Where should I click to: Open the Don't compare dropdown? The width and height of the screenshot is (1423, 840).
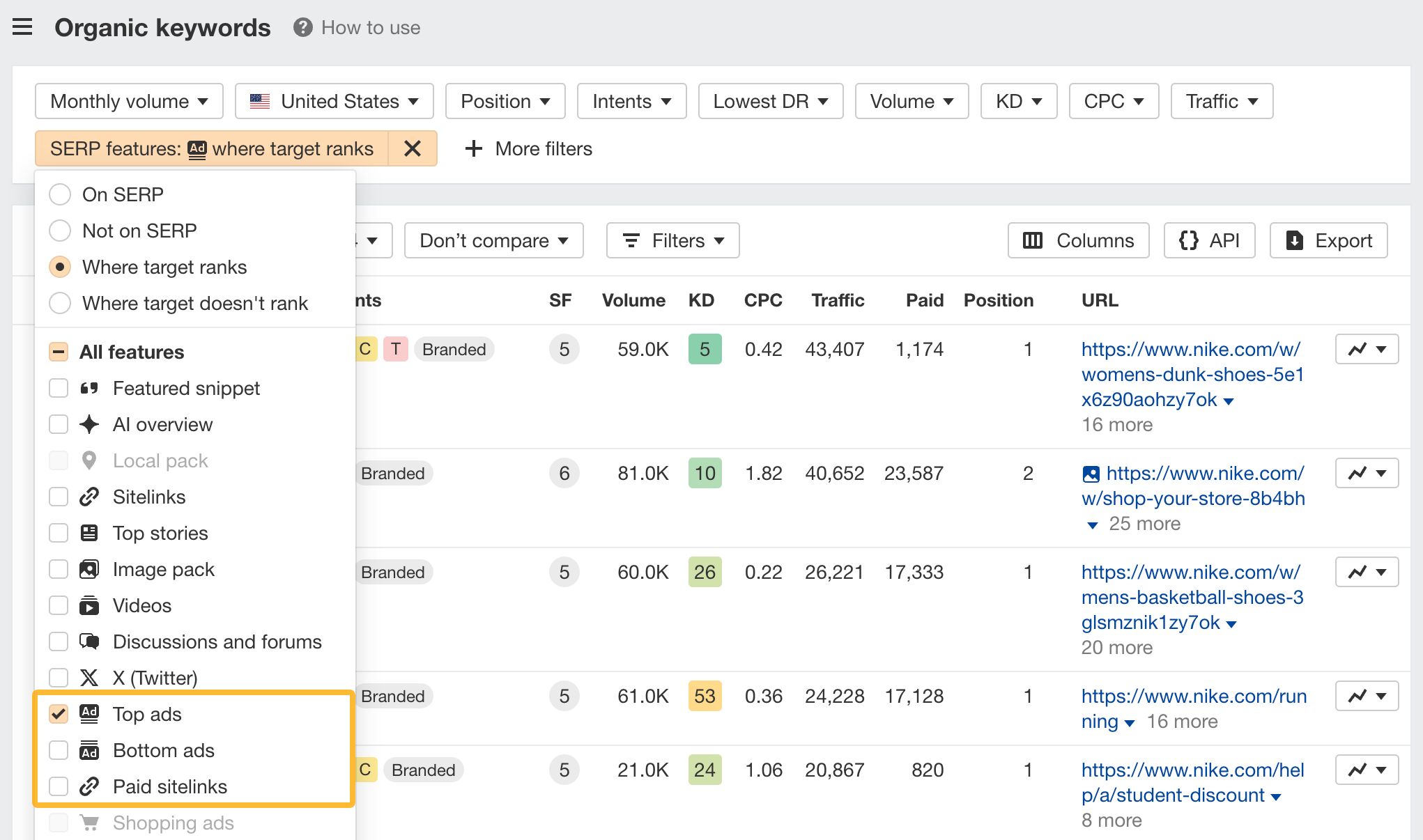click(x=493, y=240)
